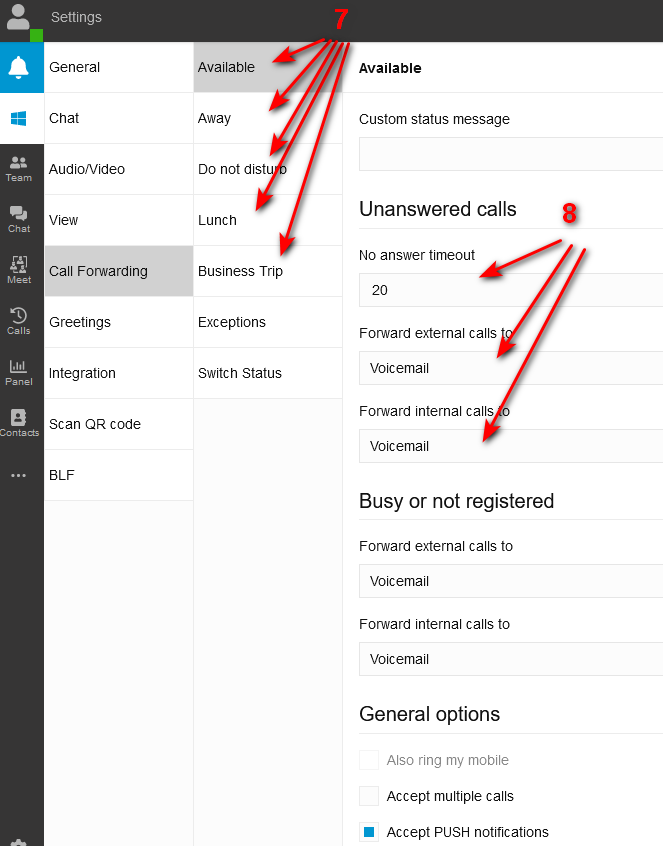663x846 pixels.
Task: Open the Chat sidebar icon
Action: pos(19,219)
